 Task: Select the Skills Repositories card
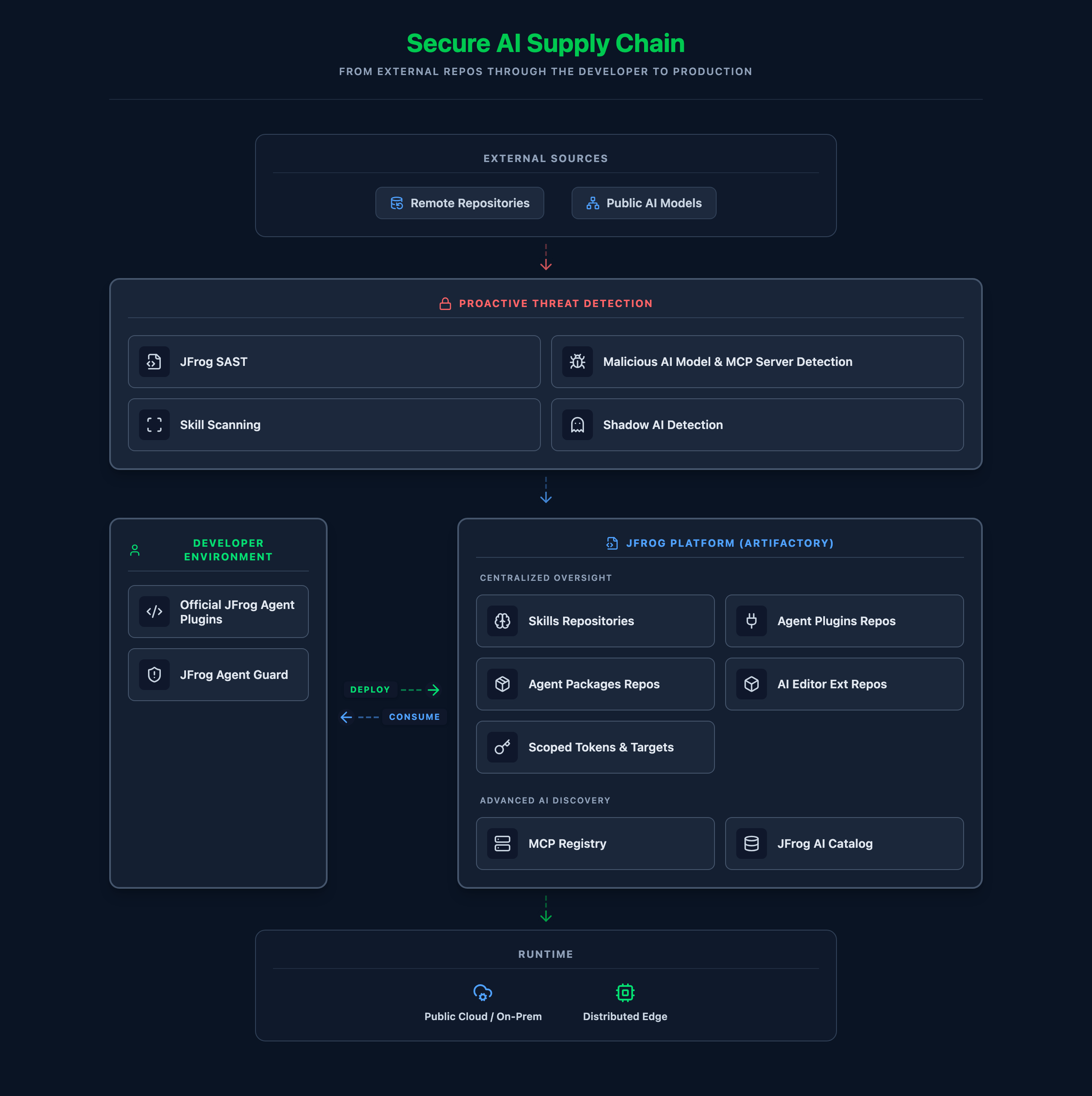[595, 621]
